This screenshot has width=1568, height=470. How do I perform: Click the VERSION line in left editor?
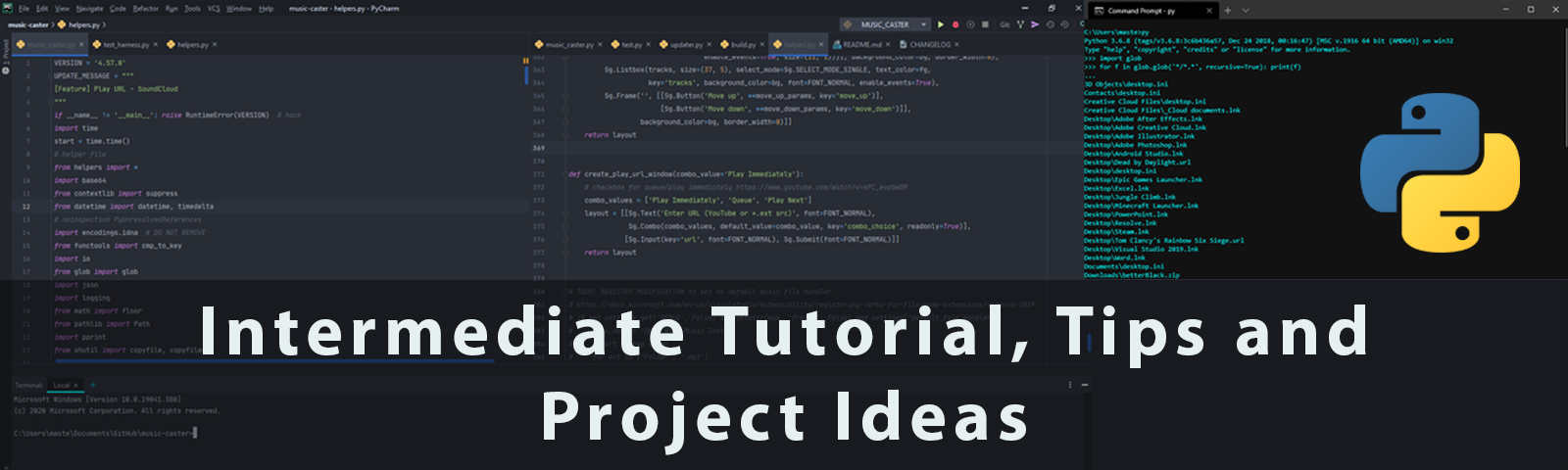90,63
